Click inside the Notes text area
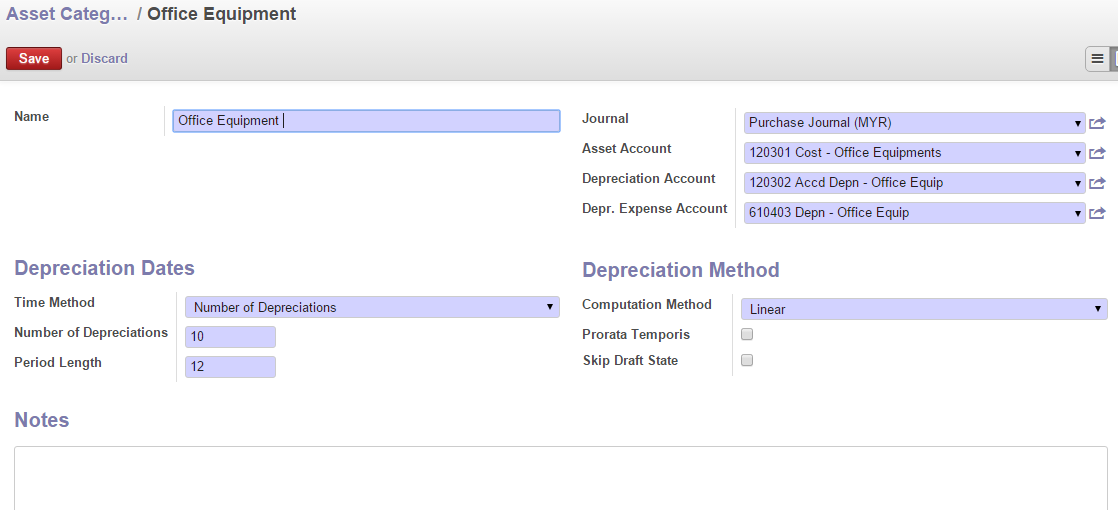The height and width of the screenshot is (510, 1118). coord(560,478)
